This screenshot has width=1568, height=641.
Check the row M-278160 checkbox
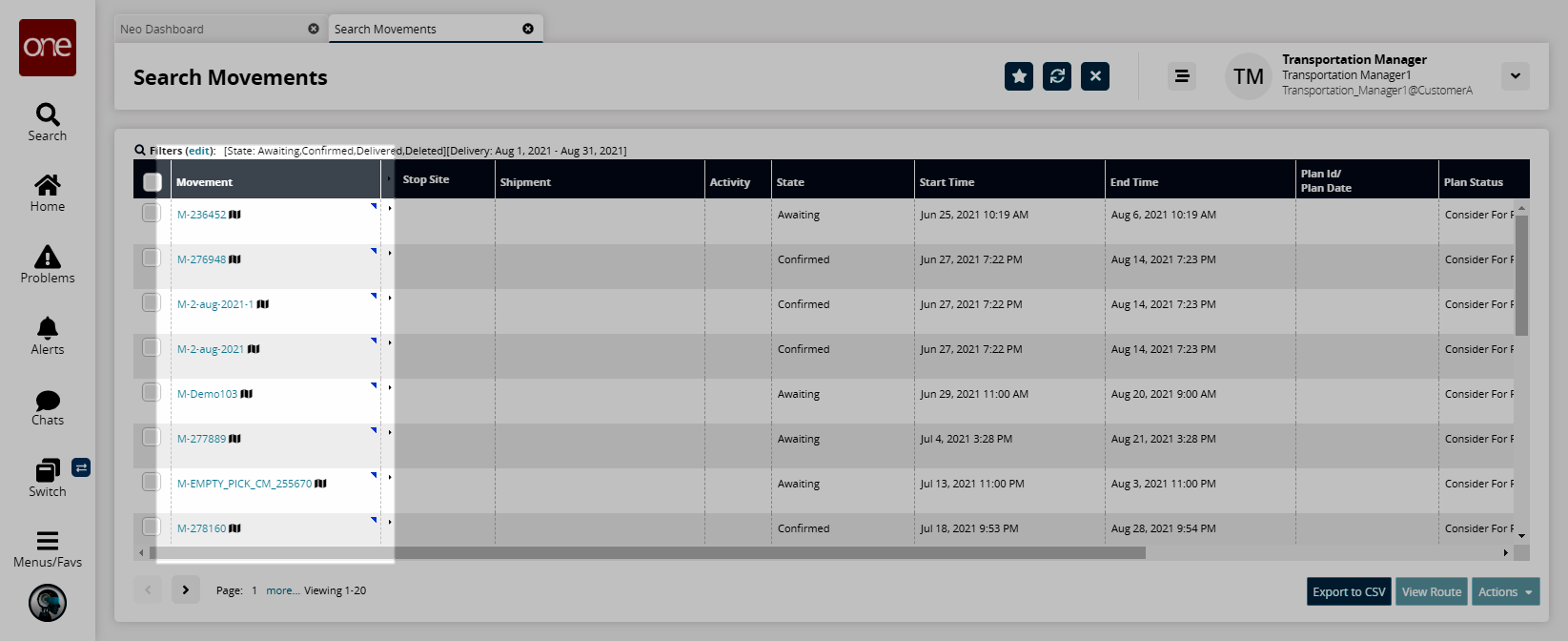point(152,527)
